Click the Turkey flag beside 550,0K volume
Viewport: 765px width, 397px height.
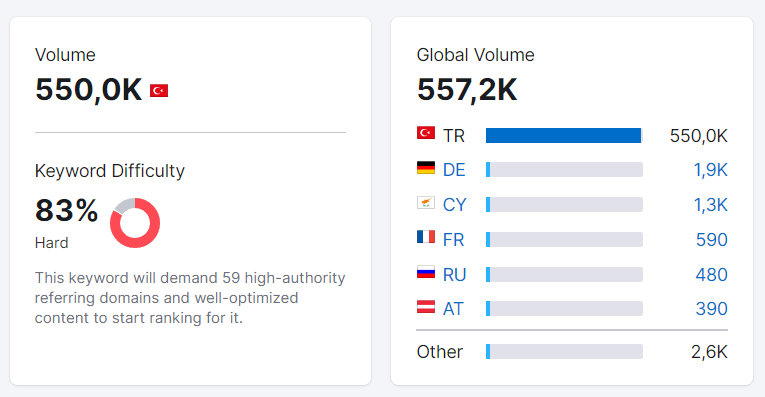159,91
